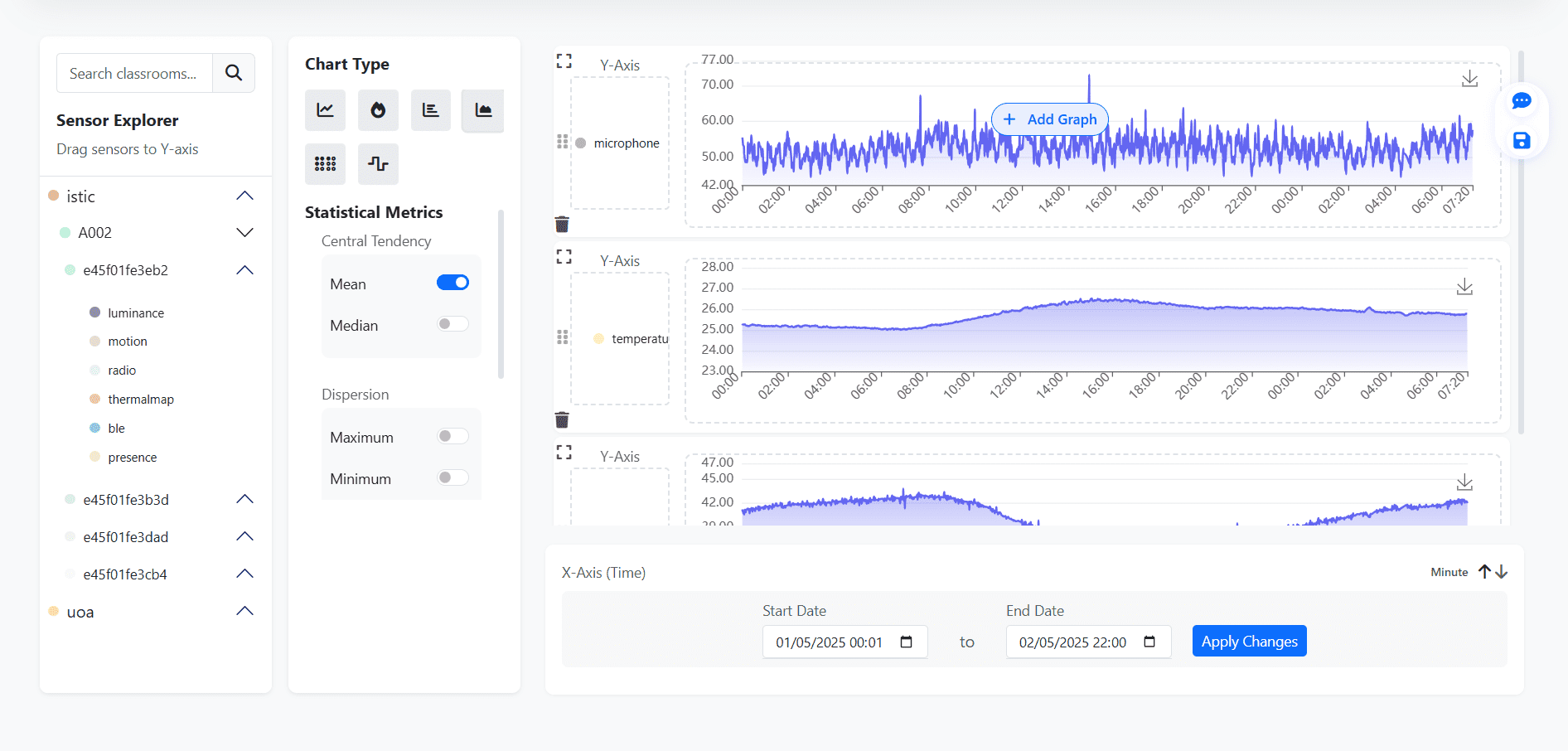Download the temperature chart

[1464, 287]
